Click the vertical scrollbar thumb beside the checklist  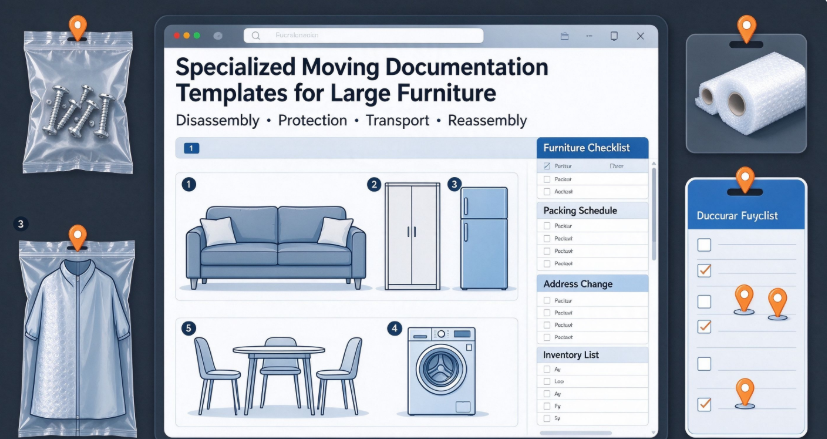(x=654, y=214)
